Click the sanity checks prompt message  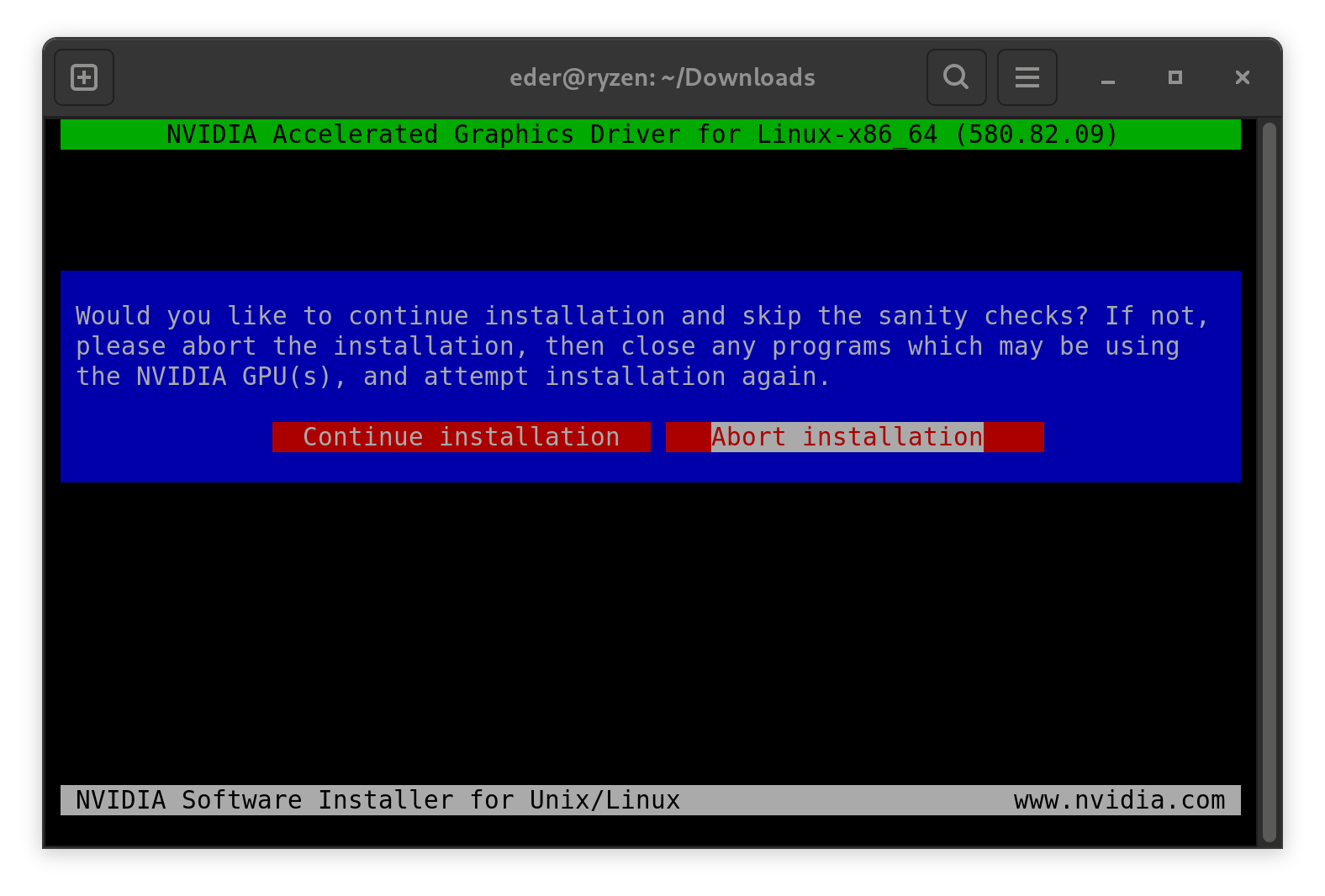click(x=642, y=346)
